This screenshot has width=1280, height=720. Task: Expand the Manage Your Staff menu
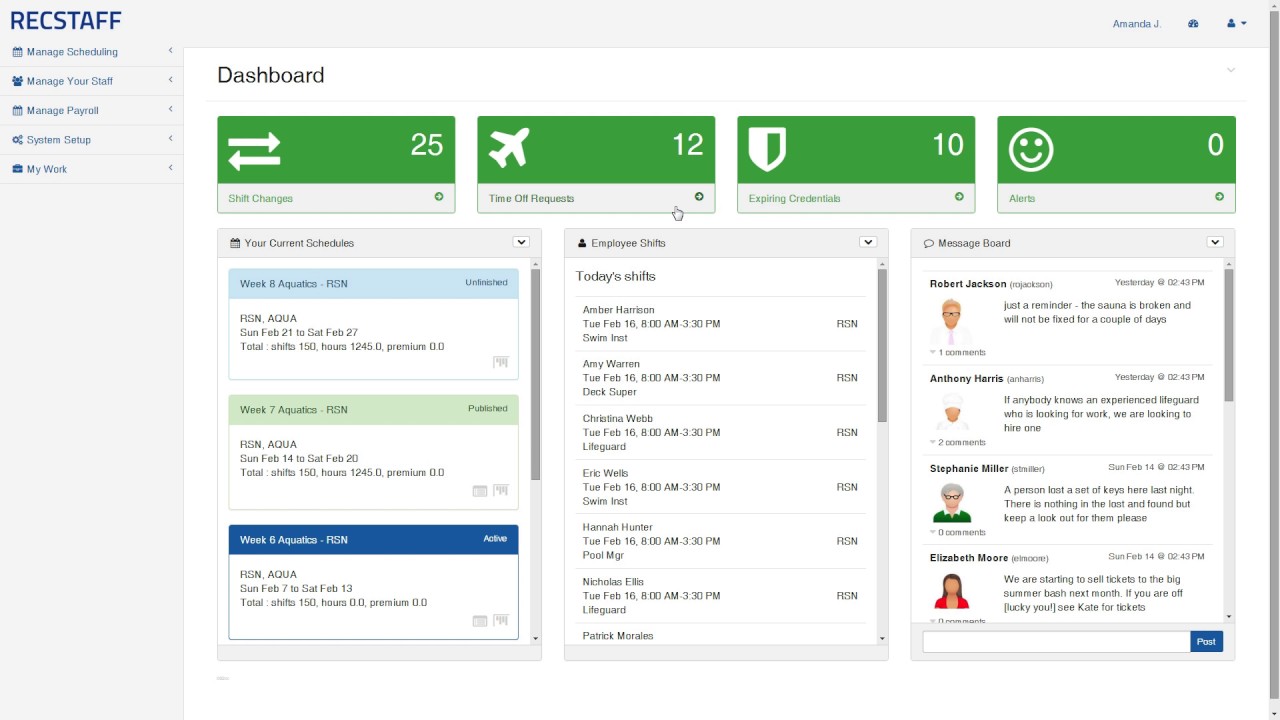91,81
